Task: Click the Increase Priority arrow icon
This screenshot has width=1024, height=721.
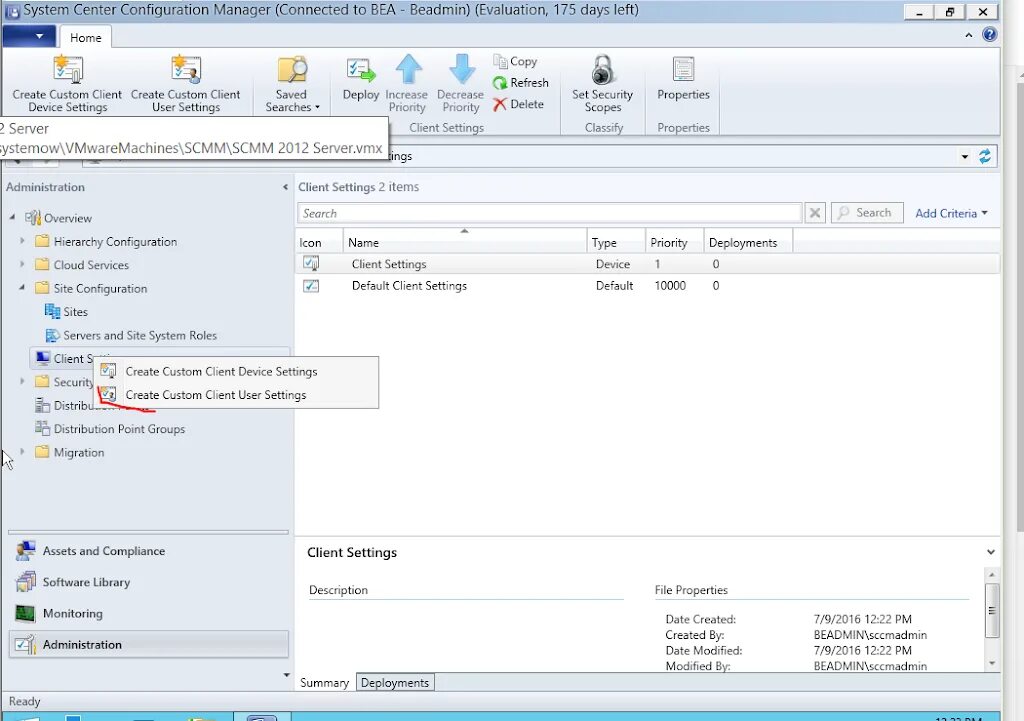Action: pyautogui.click(x=408, y=69)
